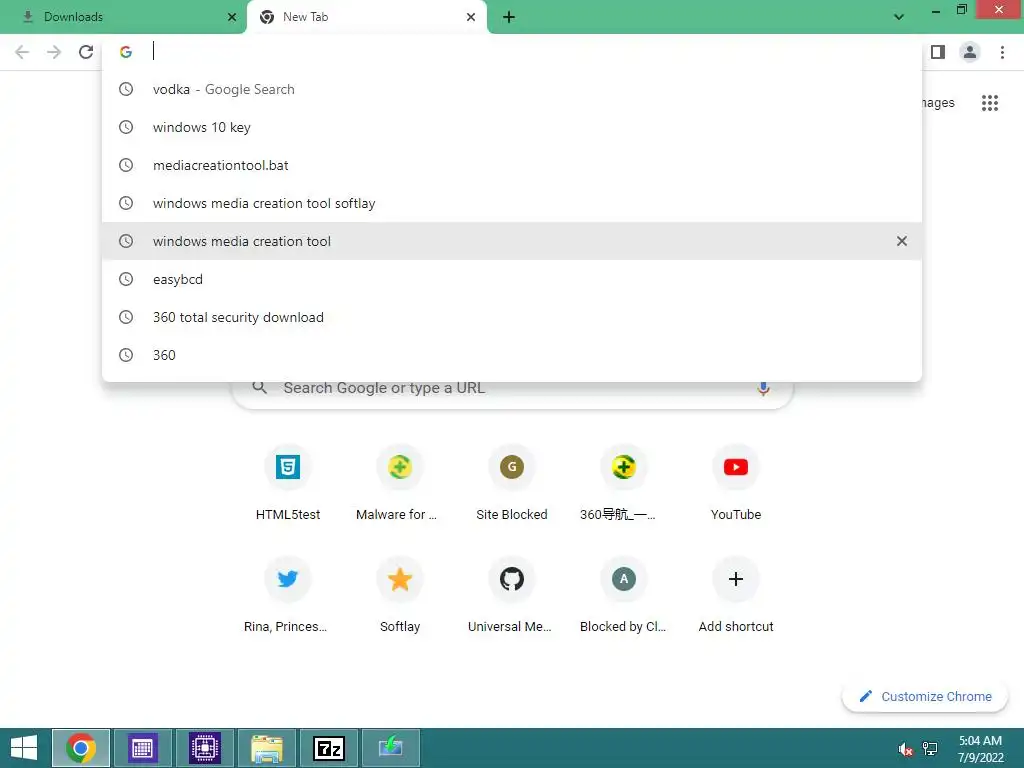Viewport: 1024px width, 768px height.
Task: Open the 360导航 shortcut
Action: click(624, 483)
